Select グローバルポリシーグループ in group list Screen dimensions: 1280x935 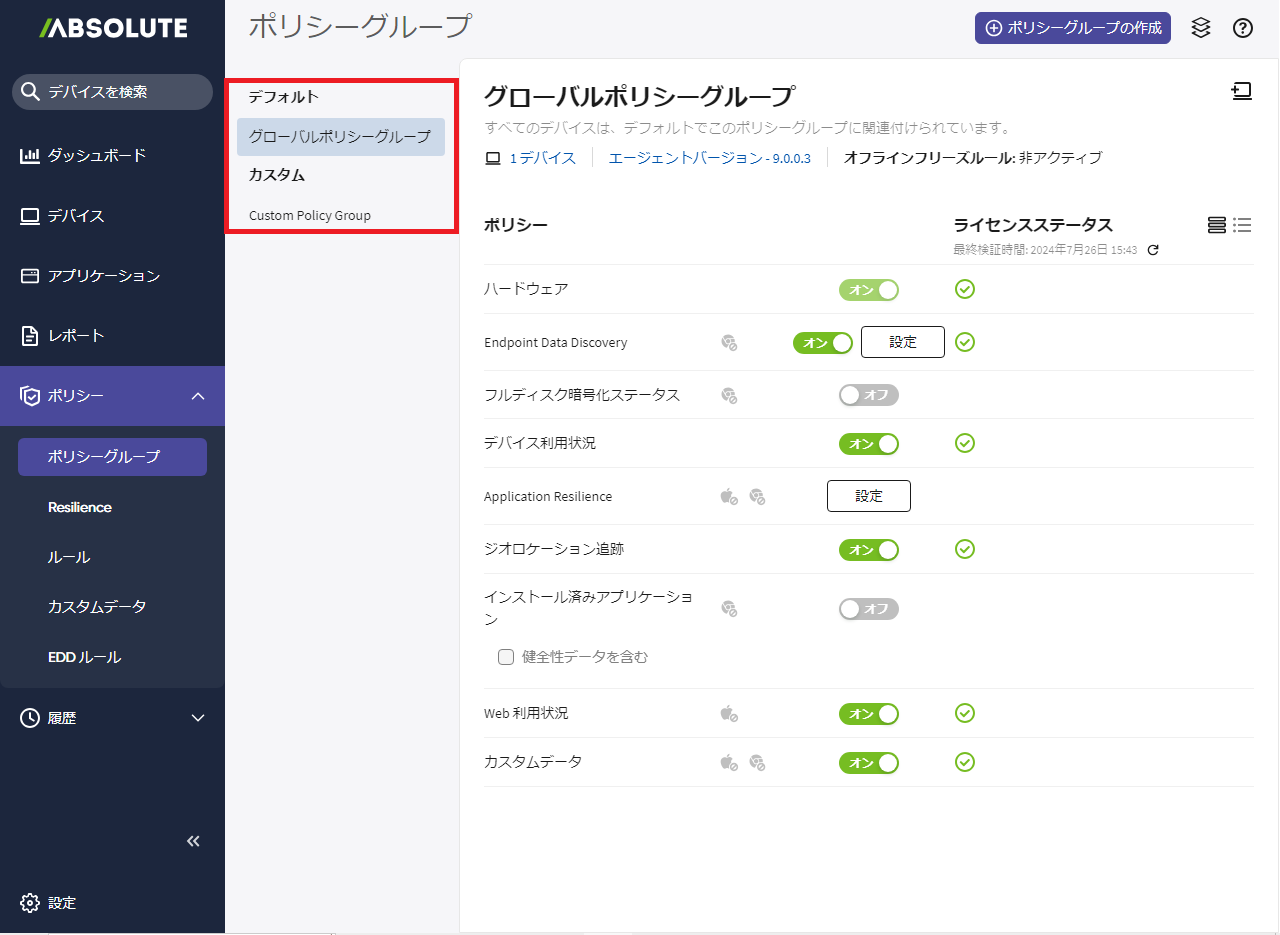click(x=341, y=136)
